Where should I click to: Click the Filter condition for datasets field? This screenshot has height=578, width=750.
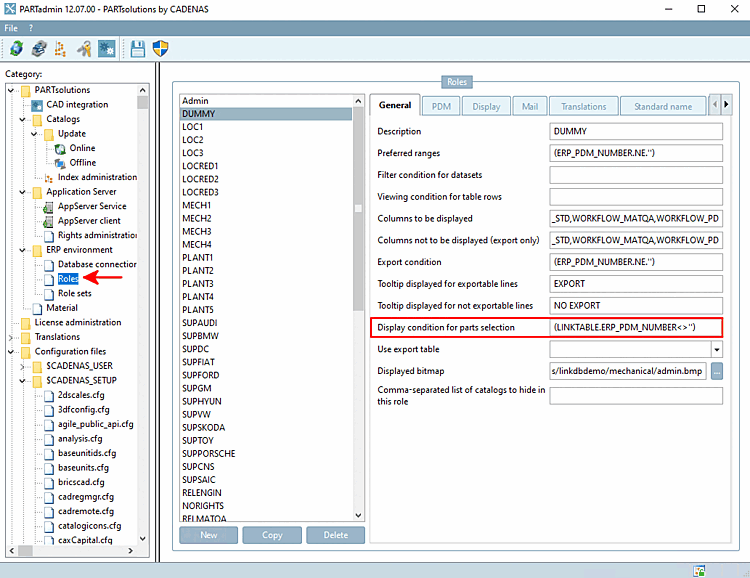[x=636, y=175]
